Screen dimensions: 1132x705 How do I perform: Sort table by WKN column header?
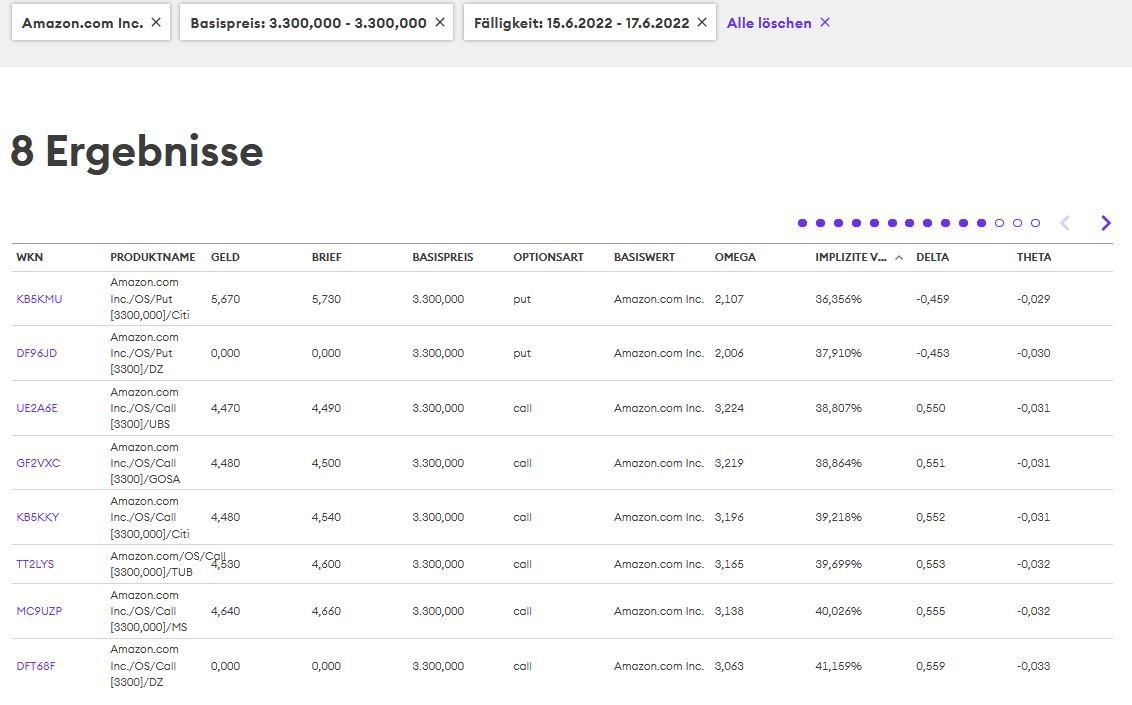(29, 257)
